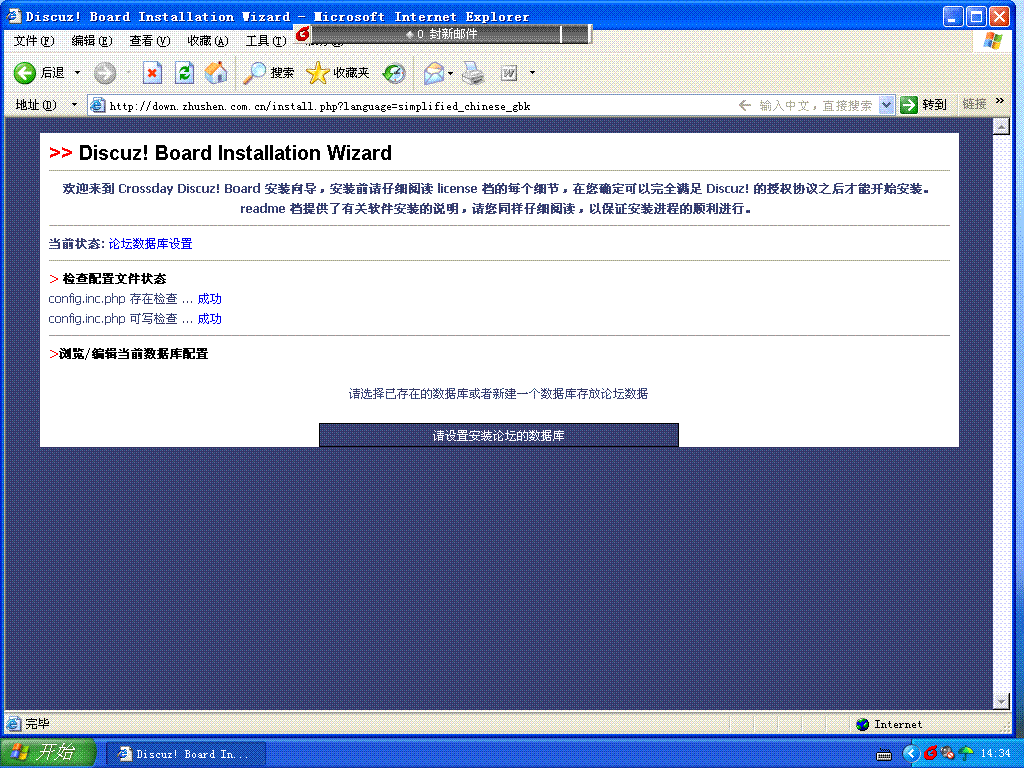The image size is (1024, 768).
Task: Open the IE system menu icon in title bar
Action: (14, 16)
